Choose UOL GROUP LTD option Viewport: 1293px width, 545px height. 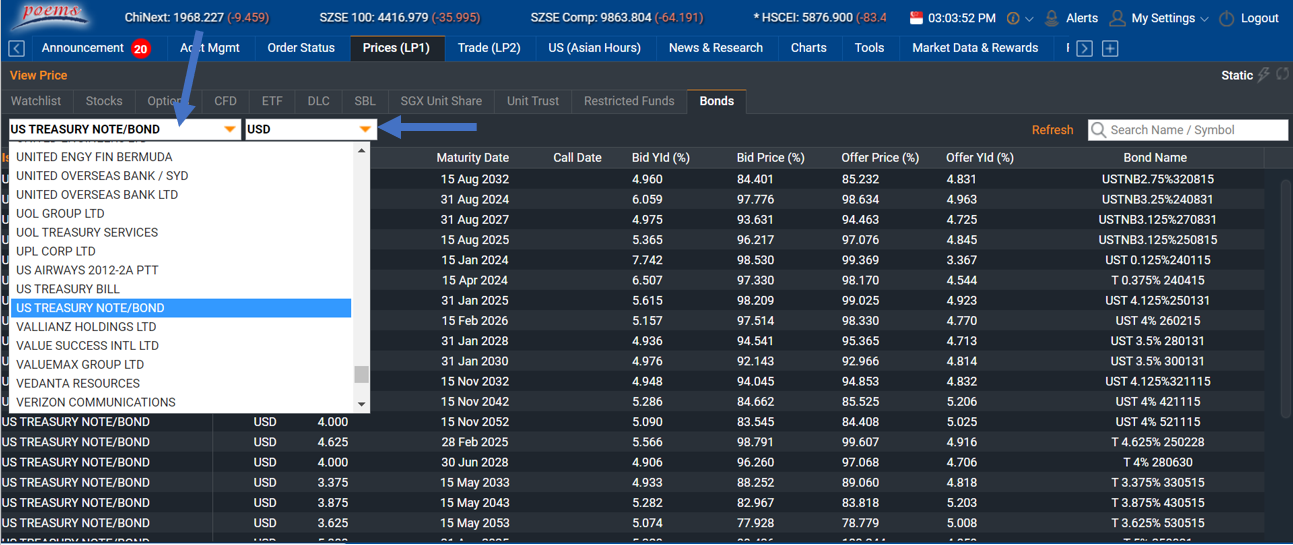coord(181,214)
